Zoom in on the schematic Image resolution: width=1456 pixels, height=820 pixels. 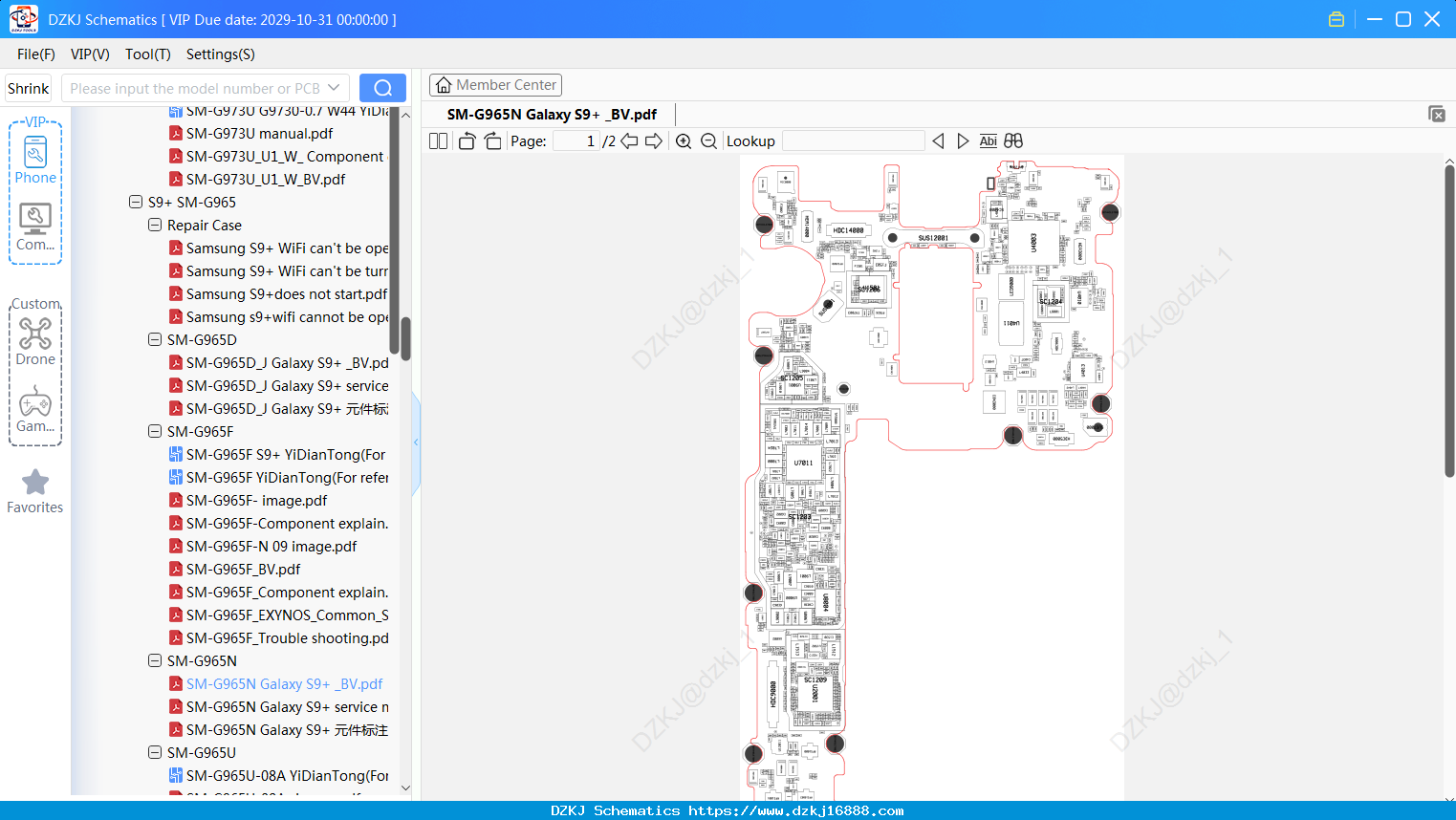point(684,141)
